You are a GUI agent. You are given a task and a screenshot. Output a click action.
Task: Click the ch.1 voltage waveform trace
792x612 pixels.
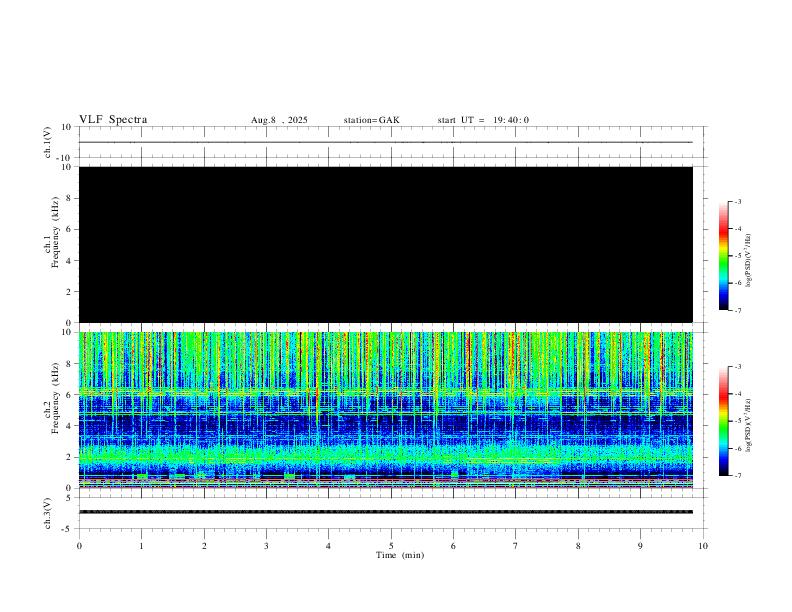point(386,142)
